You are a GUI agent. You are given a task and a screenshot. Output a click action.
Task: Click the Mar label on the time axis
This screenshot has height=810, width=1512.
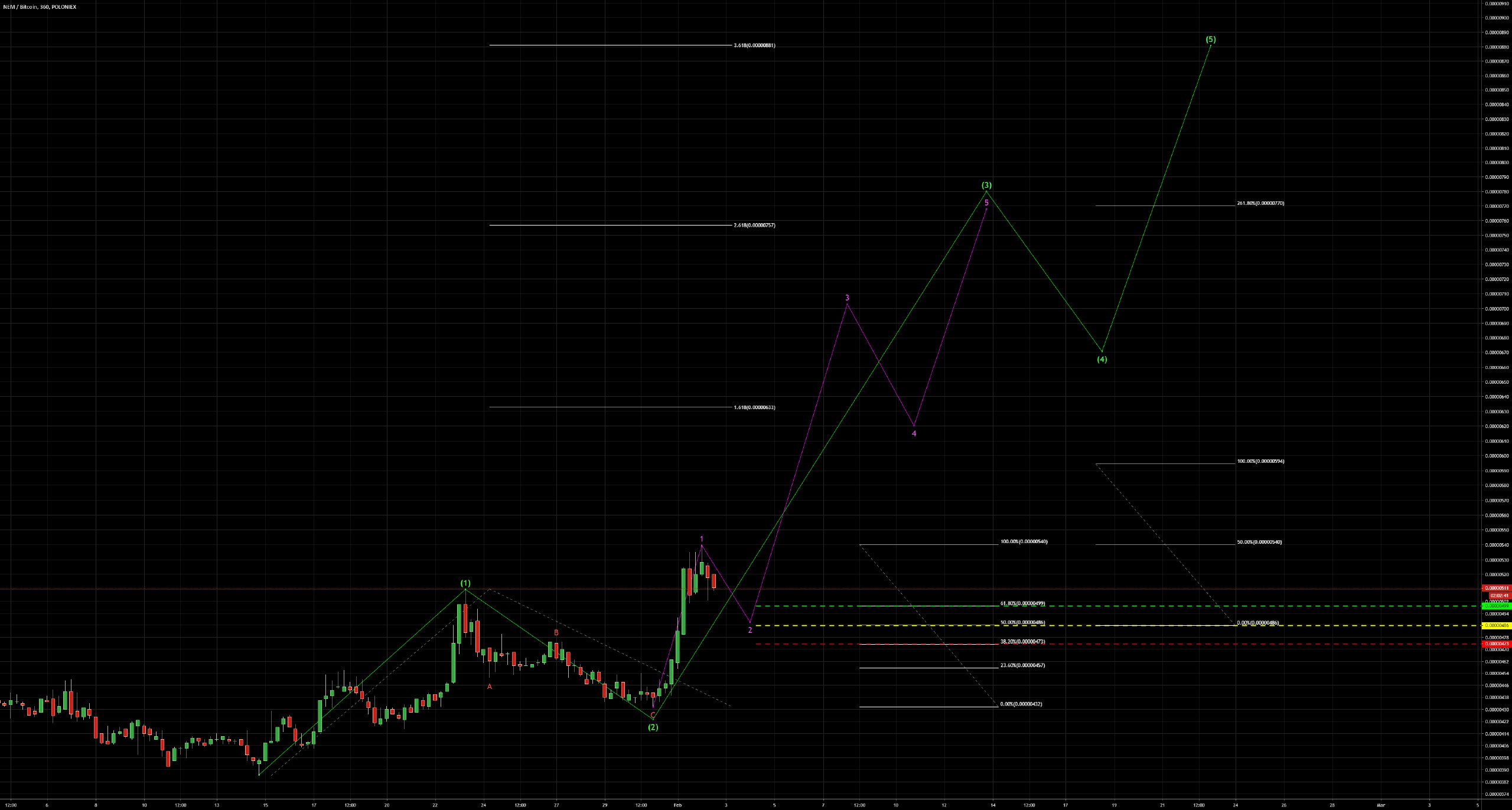1381,805
